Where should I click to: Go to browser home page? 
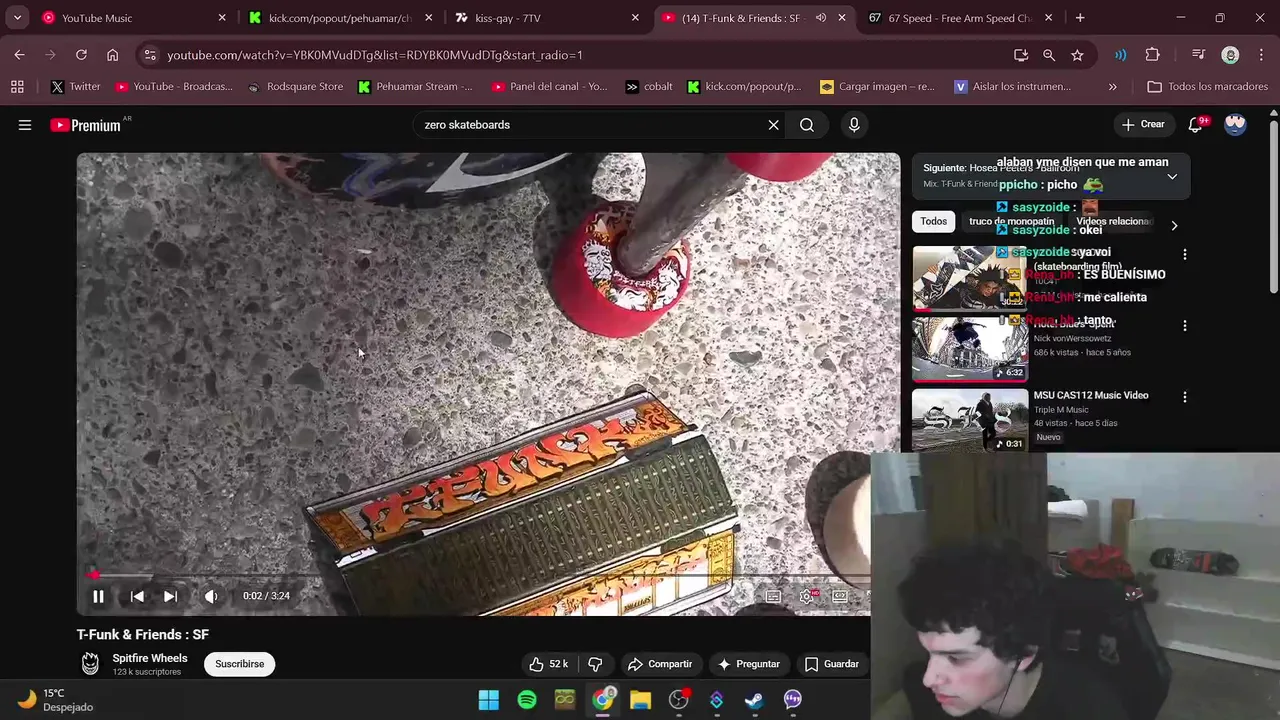pyautogui.click(x=112, y=55)
